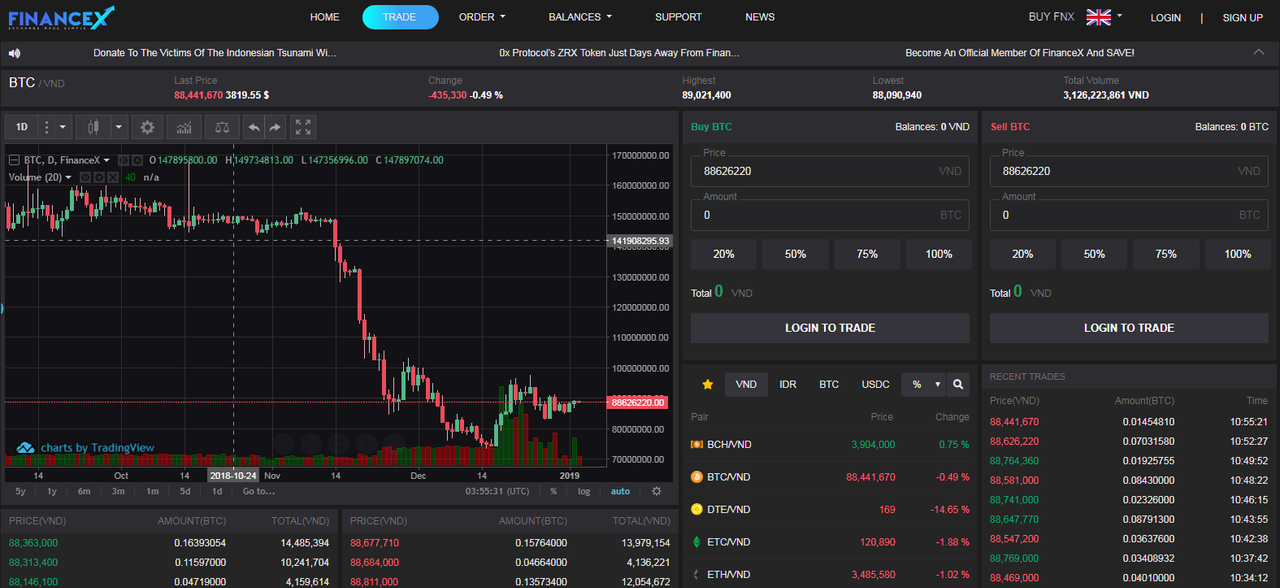Select 100% in Sell BTC panel
This screenshot has width=1280, height=588.
[x=1238, y=254]
